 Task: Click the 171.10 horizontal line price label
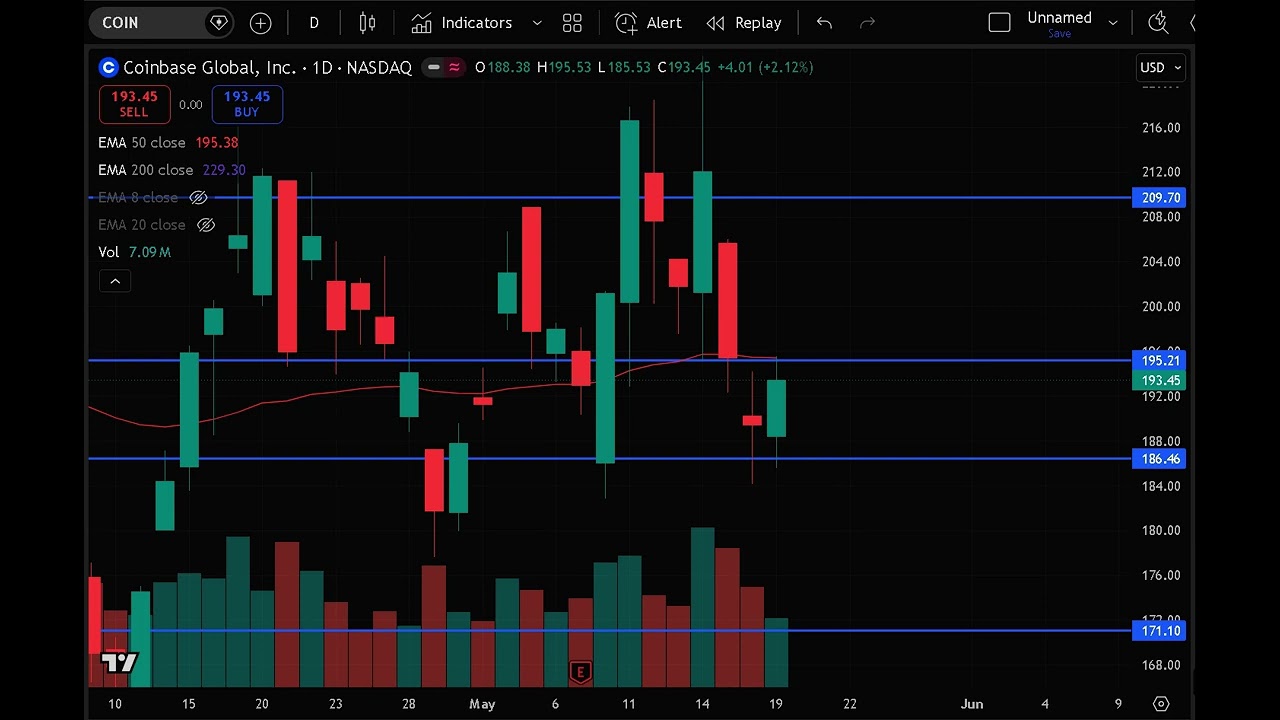1159,630
